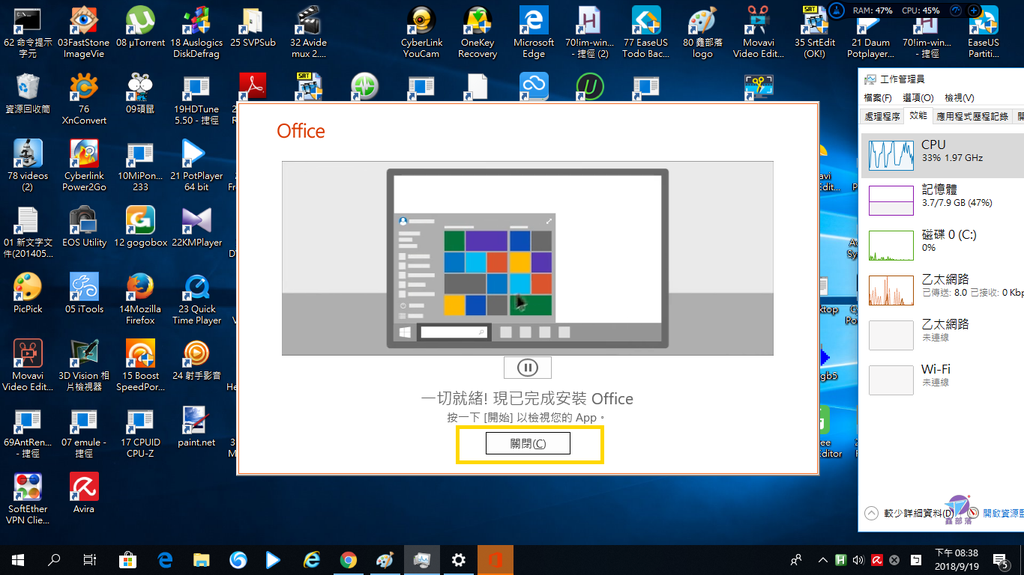Screen dimensions: 1024x575
Task: Open the taskbar search magnifier
Action: tap(54, 560)
